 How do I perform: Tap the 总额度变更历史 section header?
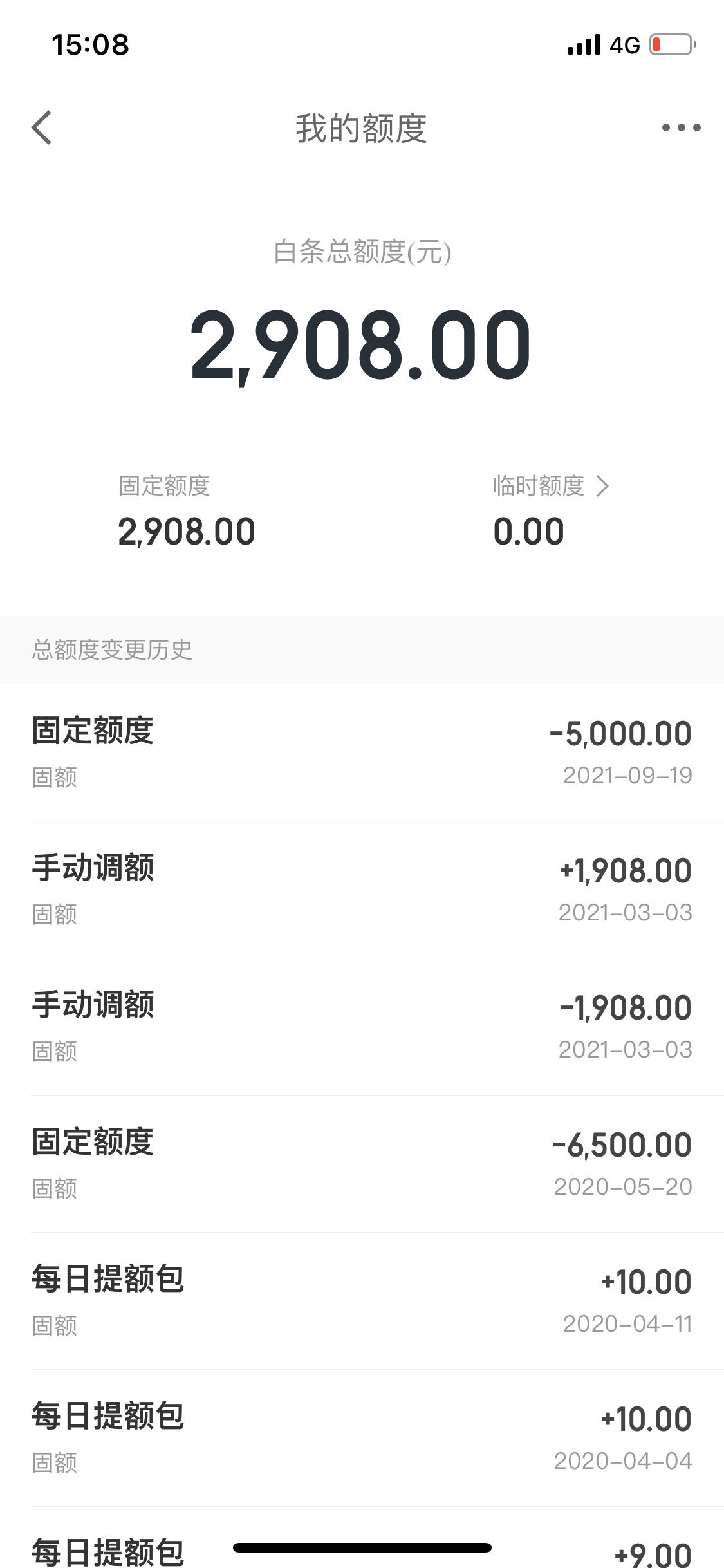point(112,650)
